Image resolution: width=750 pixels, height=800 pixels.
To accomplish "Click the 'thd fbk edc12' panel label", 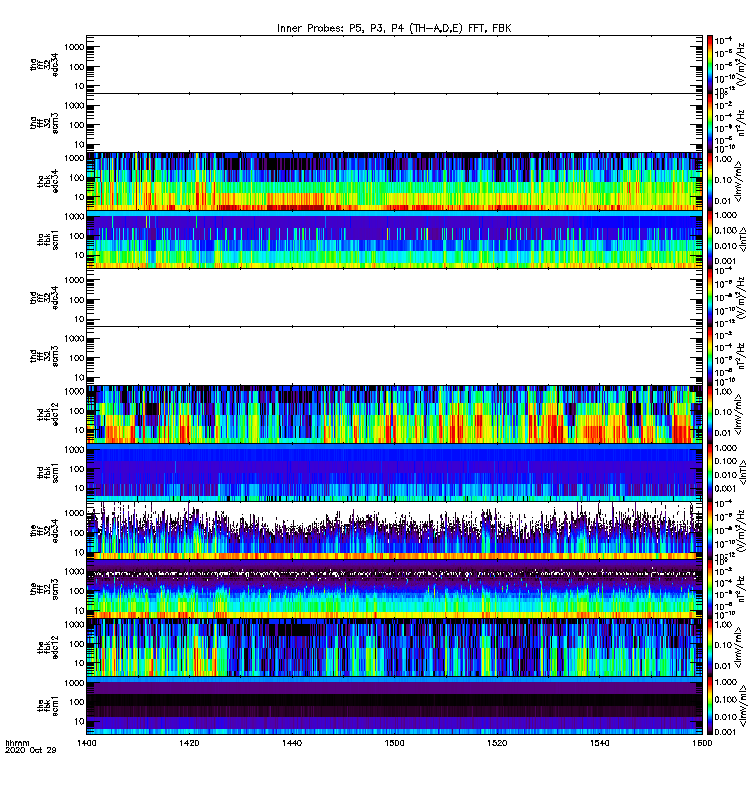I will tap(47, 414).
